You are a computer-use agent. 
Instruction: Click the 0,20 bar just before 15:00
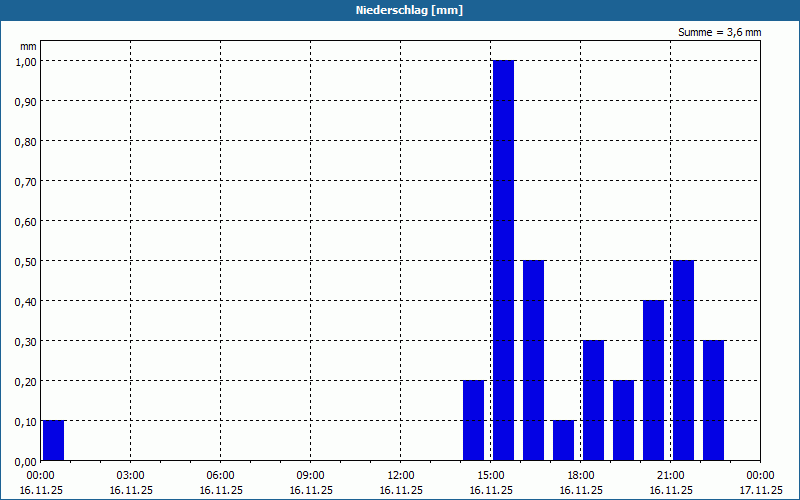point(473,420)
